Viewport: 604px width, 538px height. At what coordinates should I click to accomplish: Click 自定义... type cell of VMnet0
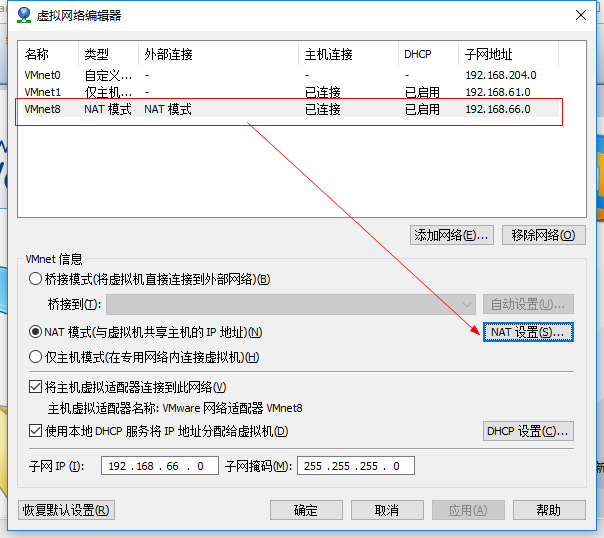pyautogui.click(x=108, y=75)
